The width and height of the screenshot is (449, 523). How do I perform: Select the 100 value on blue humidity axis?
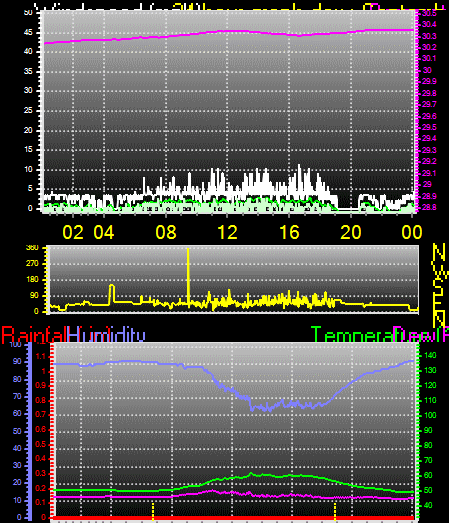(15, 344)
